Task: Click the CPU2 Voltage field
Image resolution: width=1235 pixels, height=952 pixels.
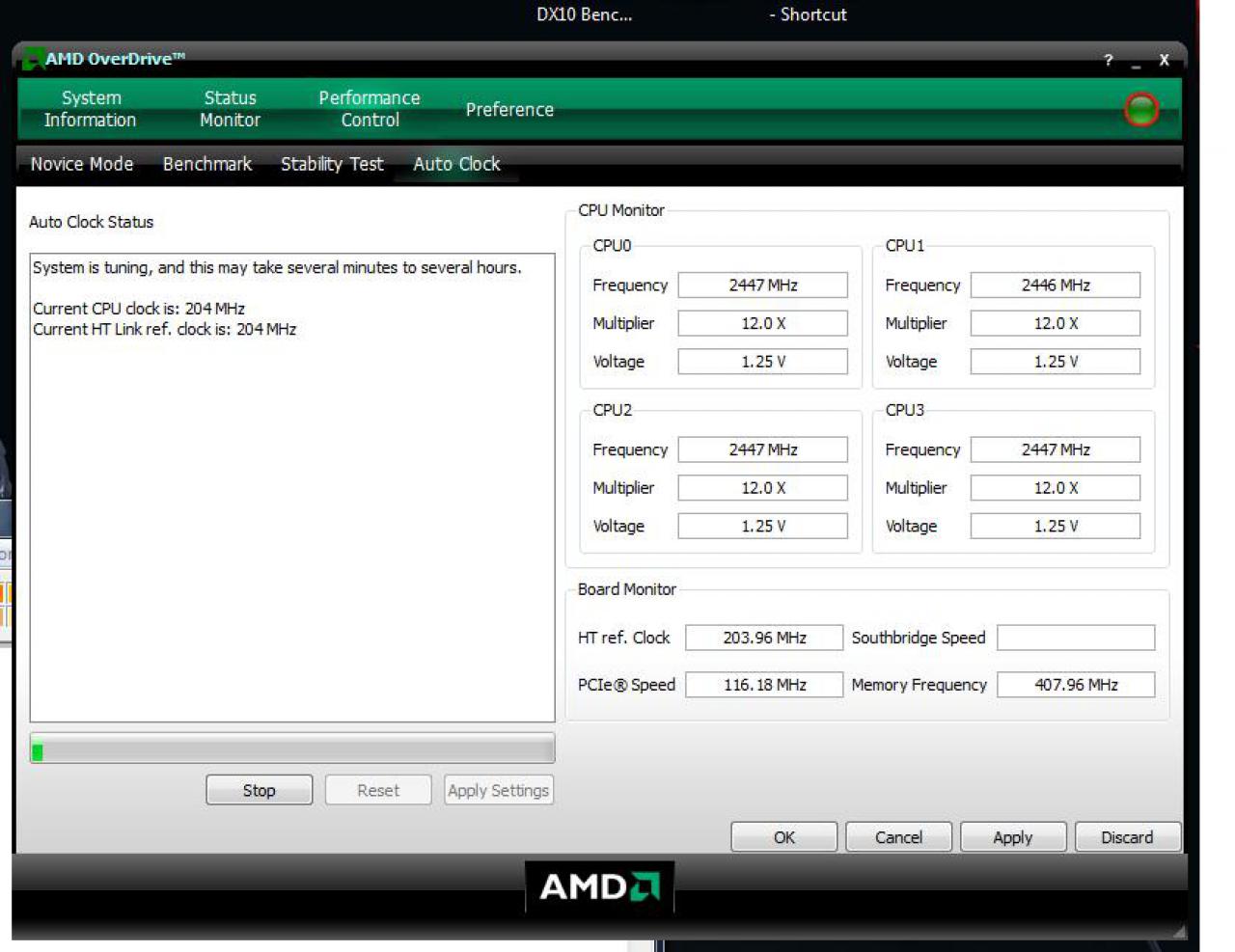Action: (763, 526)
